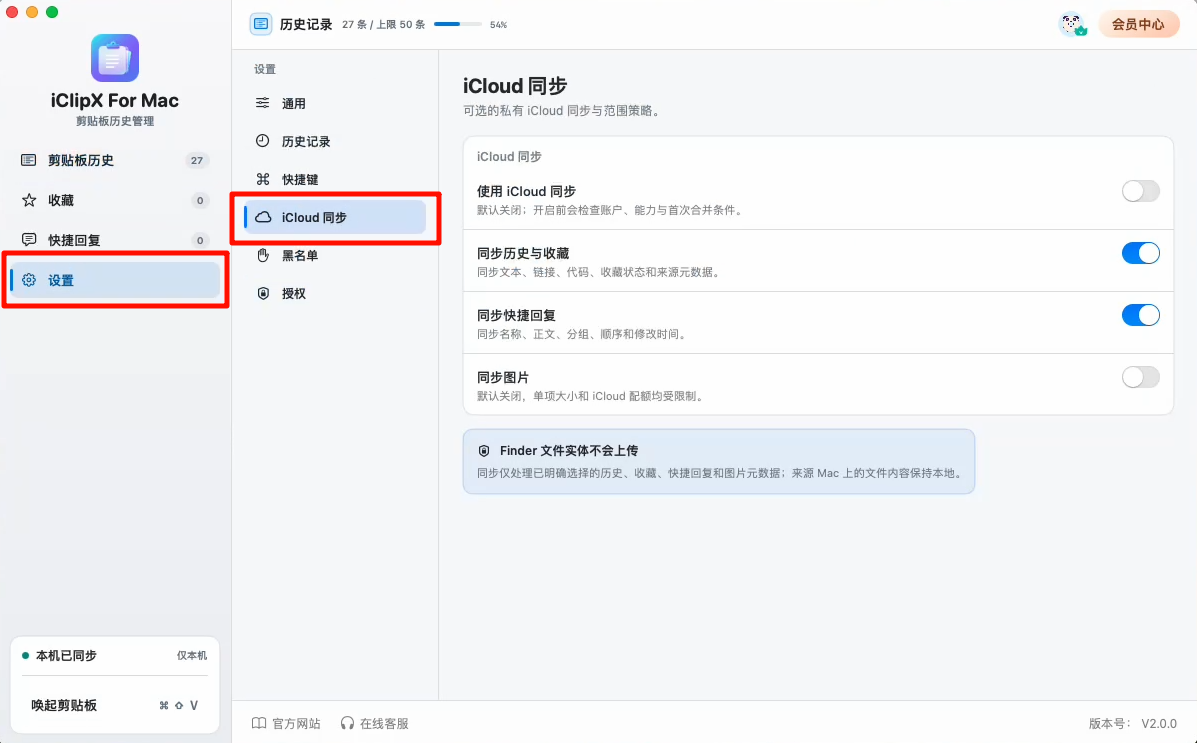The height and width of the screenshot is (743, 1197).
Task: Turn off 同步历史与收藏 switch
Action: click(x=1141, y=253)
